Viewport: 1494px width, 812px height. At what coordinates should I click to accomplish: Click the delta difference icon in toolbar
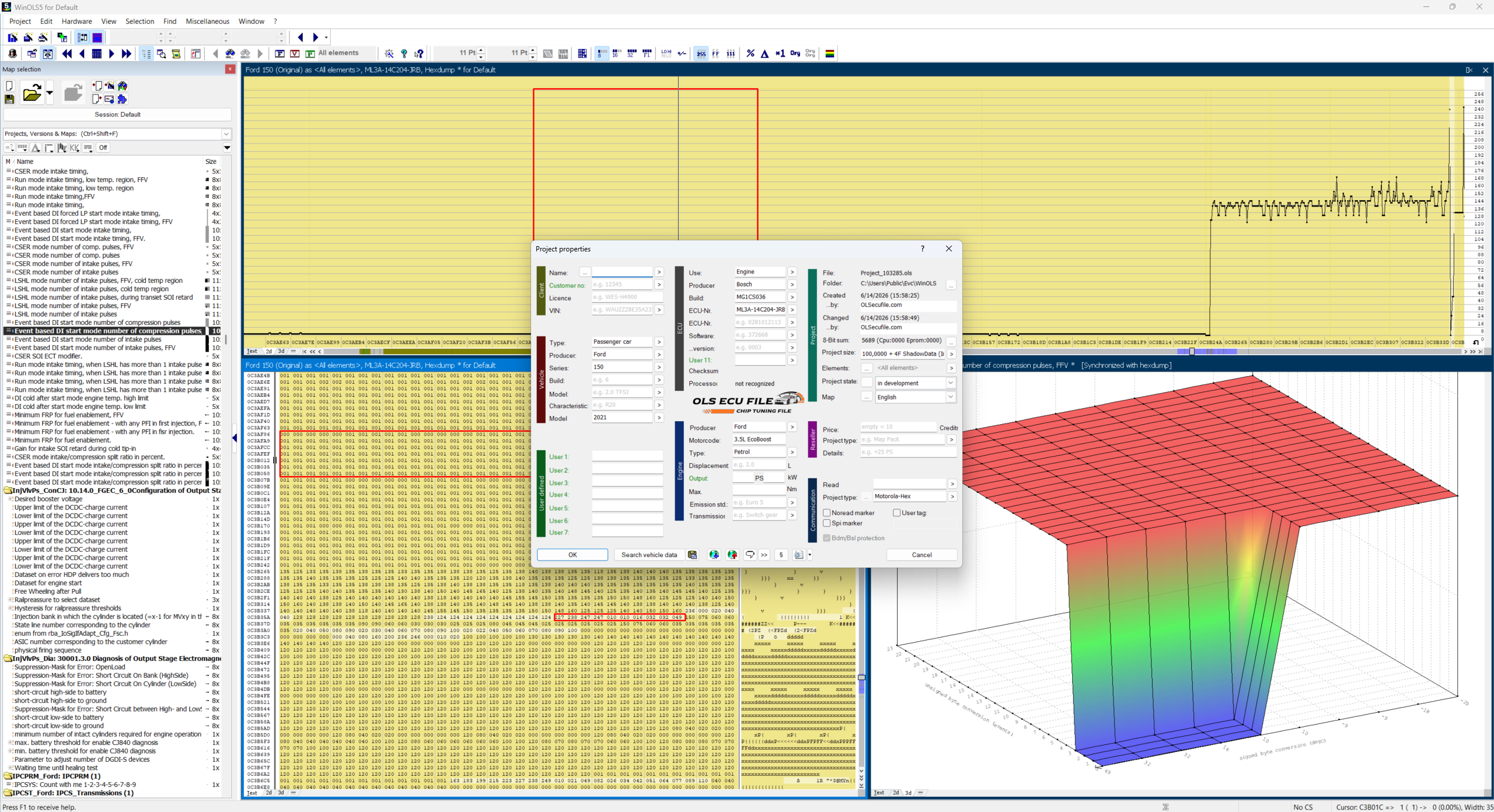(x=765, y=54)
